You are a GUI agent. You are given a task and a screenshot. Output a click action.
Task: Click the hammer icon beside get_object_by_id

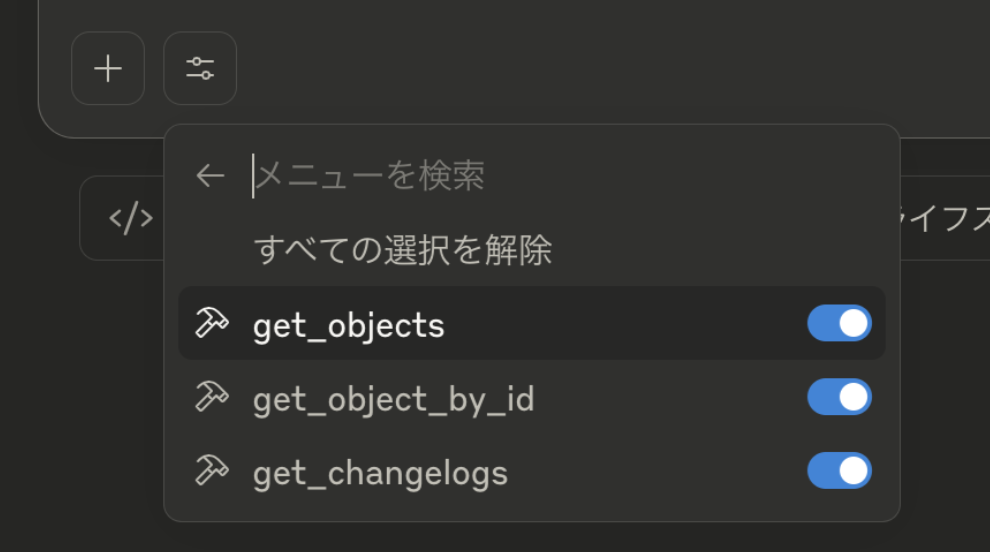(x=212, y=397)
